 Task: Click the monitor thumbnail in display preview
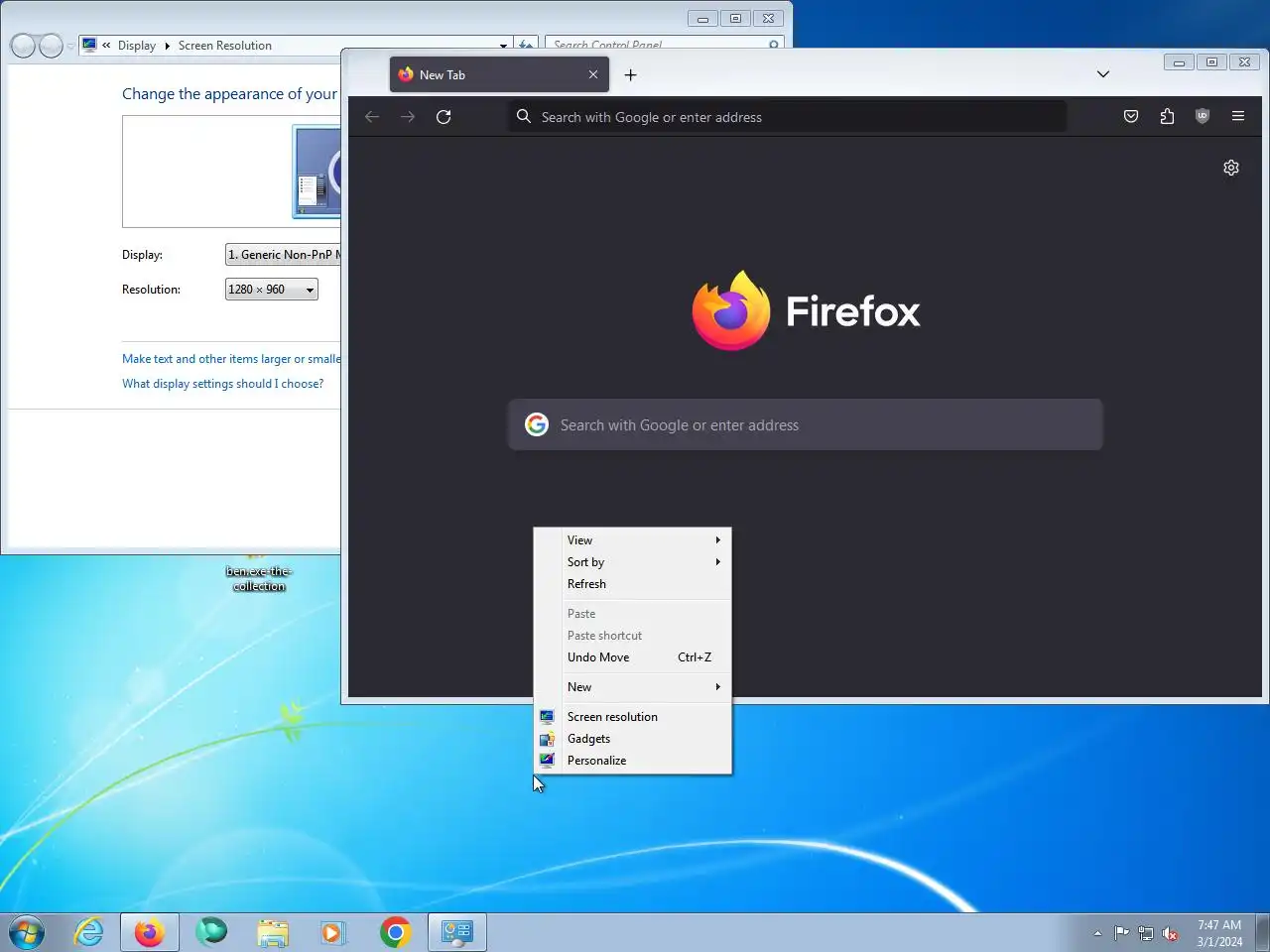click(317, 172)
